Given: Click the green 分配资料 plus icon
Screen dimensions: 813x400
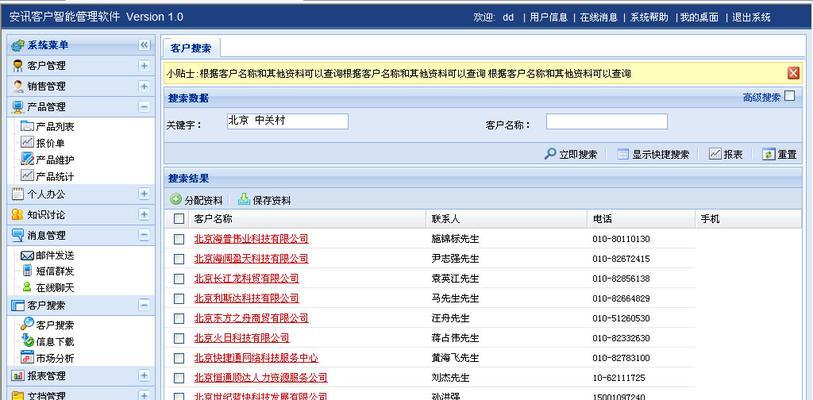Looking at the screenshot, I should coord(176,199).
